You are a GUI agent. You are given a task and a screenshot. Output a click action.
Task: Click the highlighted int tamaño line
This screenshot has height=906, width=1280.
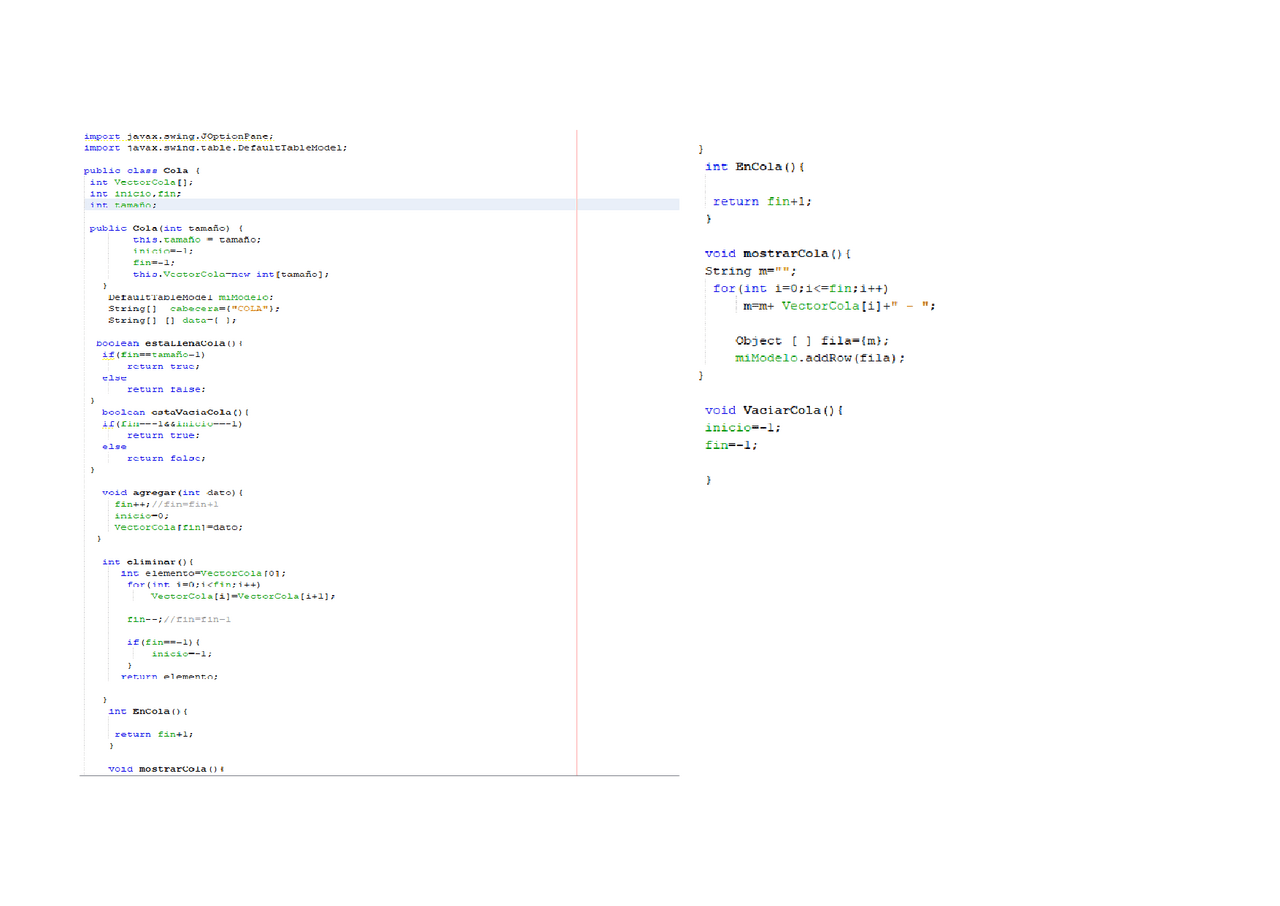click(x=123, y=205)
